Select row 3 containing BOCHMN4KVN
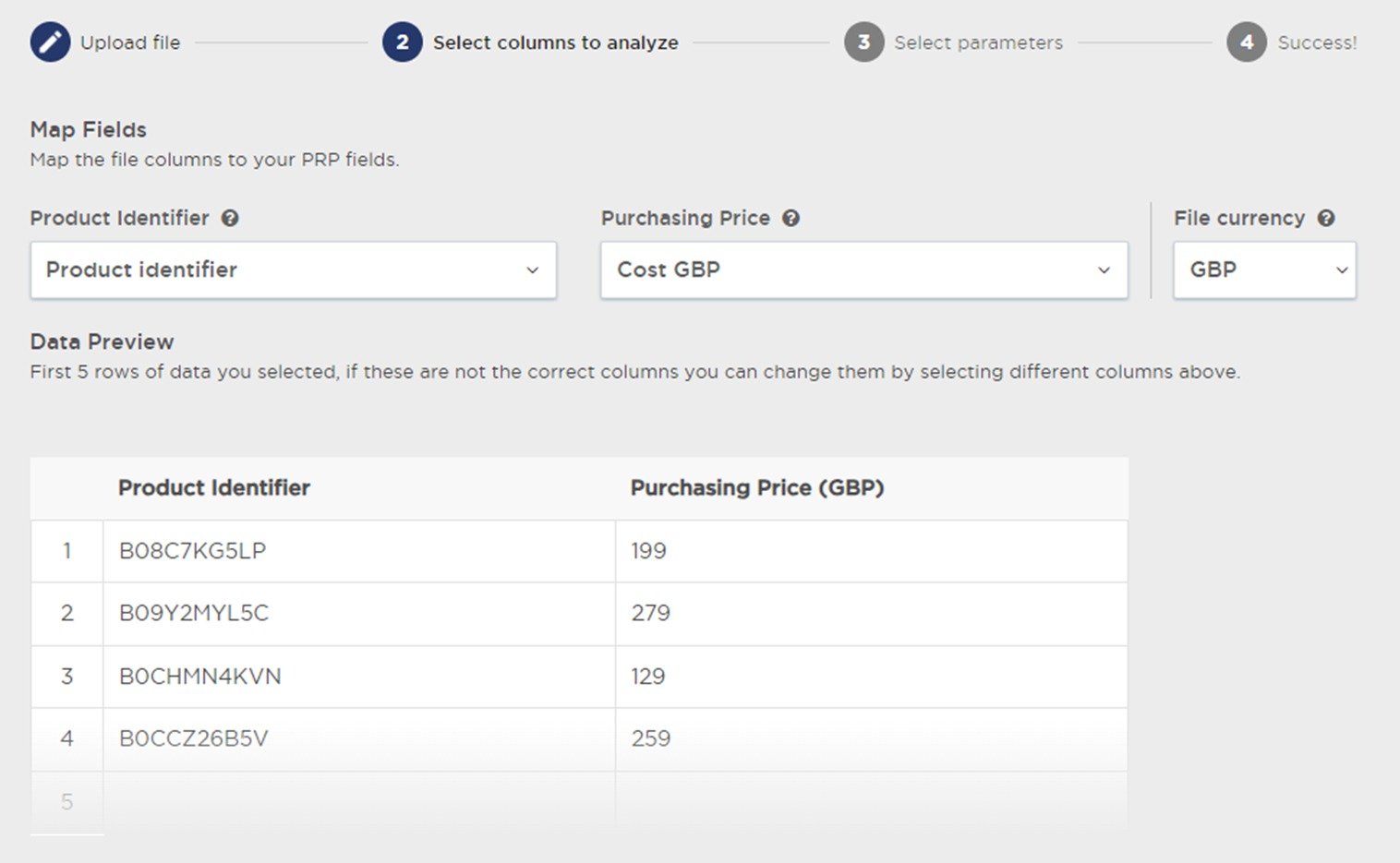Viewport: 1400px width, 863px height. click(201, 677)
